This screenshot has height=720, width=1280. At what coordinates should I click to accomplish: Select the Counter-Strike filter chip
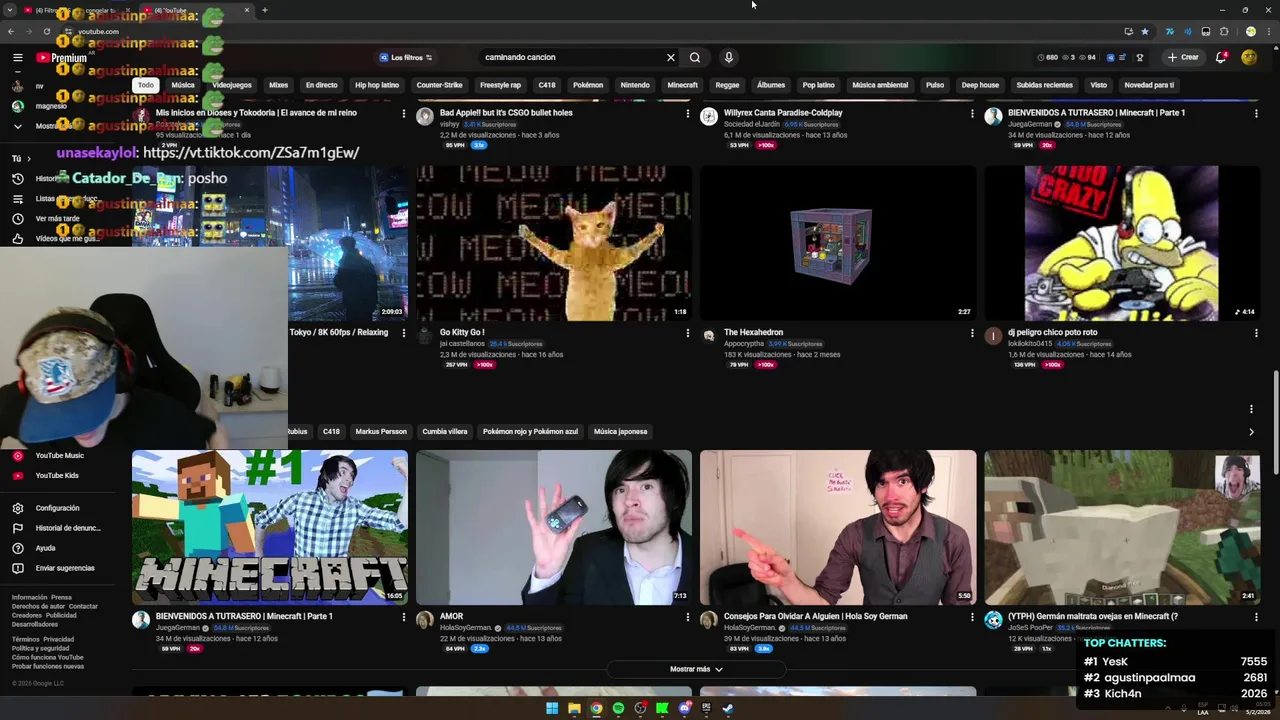tap(439, 85)
